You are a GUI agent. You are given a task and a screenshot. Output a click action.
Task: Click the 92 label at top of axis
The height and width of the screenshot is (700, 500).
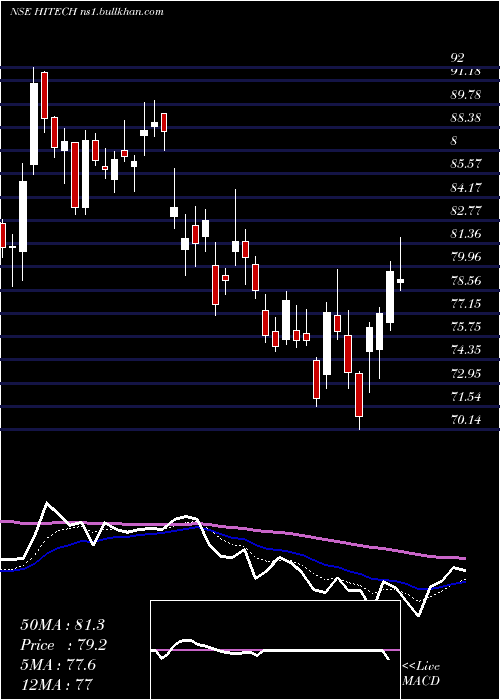pos(458,58)
